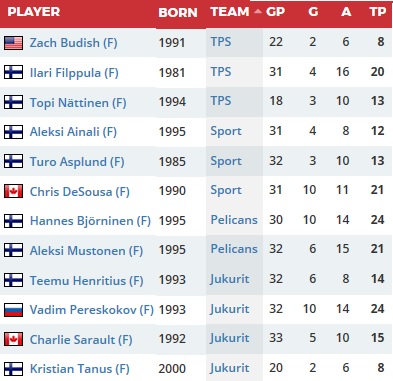Sort table by the TP column header
This screenshot has height=381, width=393.
[378, 12]
